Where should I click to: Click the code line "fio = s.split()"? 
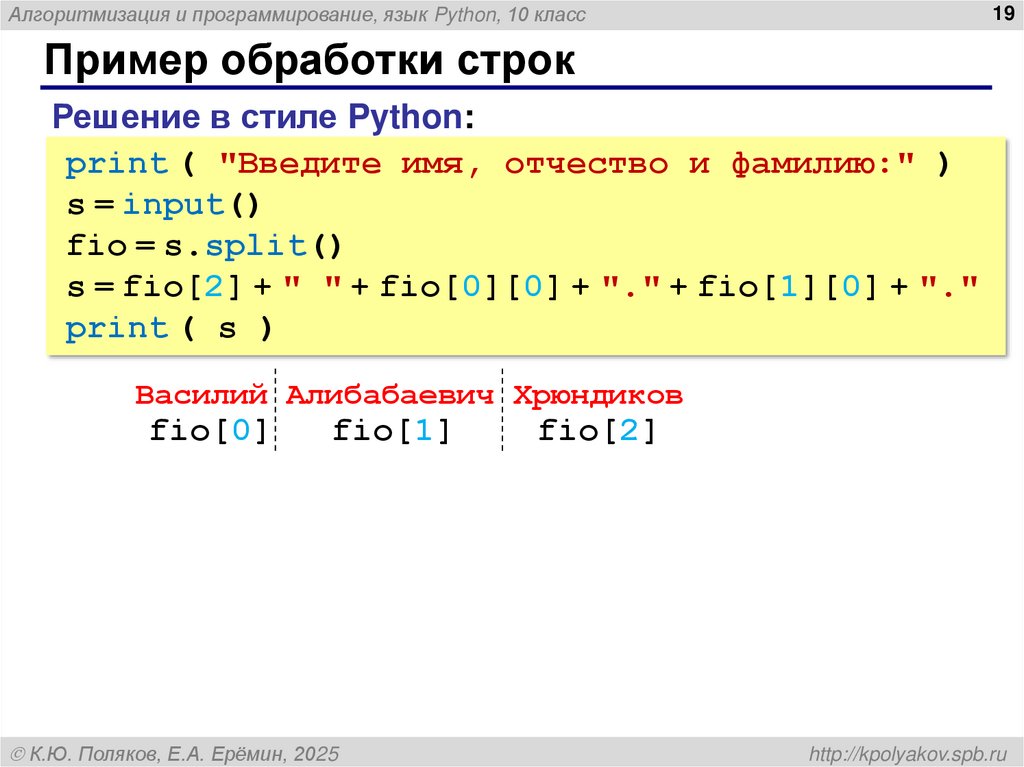tap(203, 245)
